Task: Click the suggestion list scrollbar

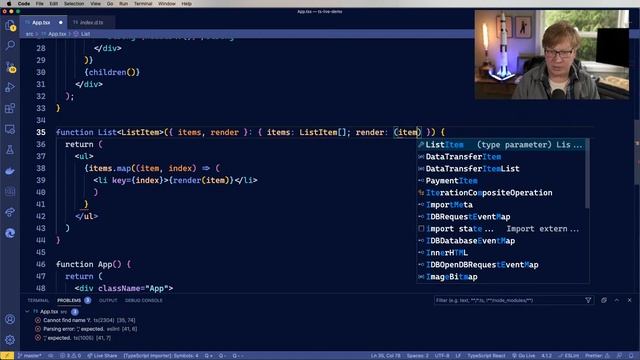Action: coord(588,173)
